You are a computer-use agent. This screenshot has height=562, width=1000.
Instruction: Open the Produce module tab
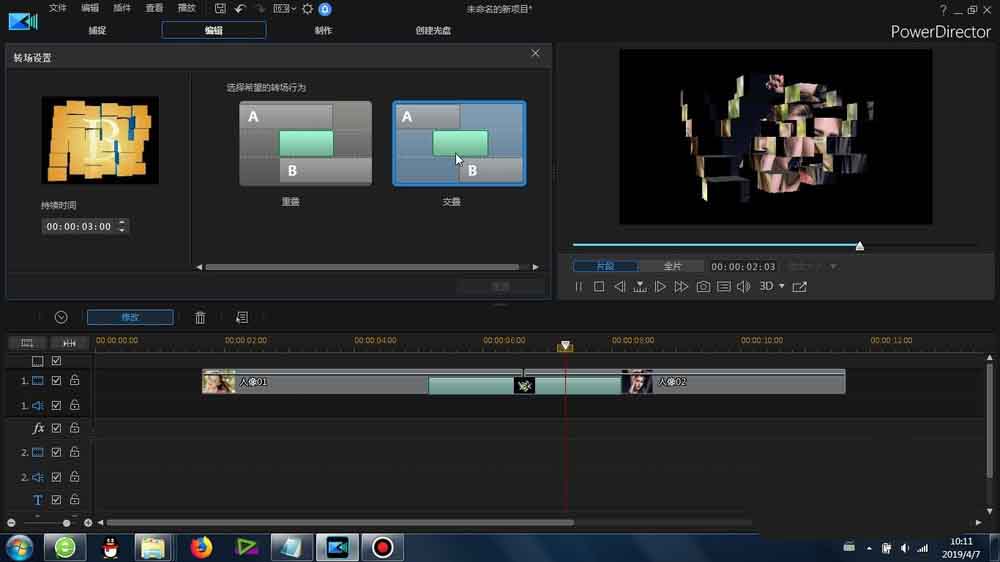coord(323,30)
